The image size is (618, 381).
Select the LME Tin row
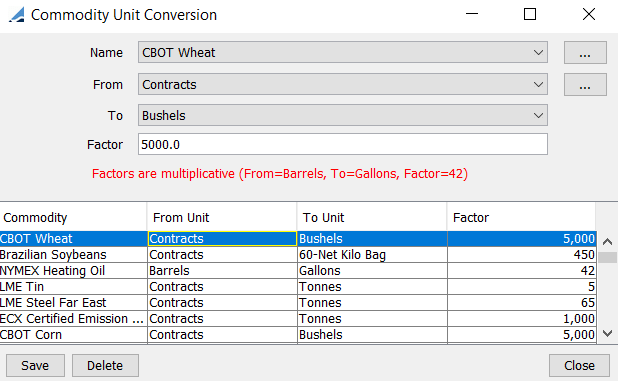[298, 286]
